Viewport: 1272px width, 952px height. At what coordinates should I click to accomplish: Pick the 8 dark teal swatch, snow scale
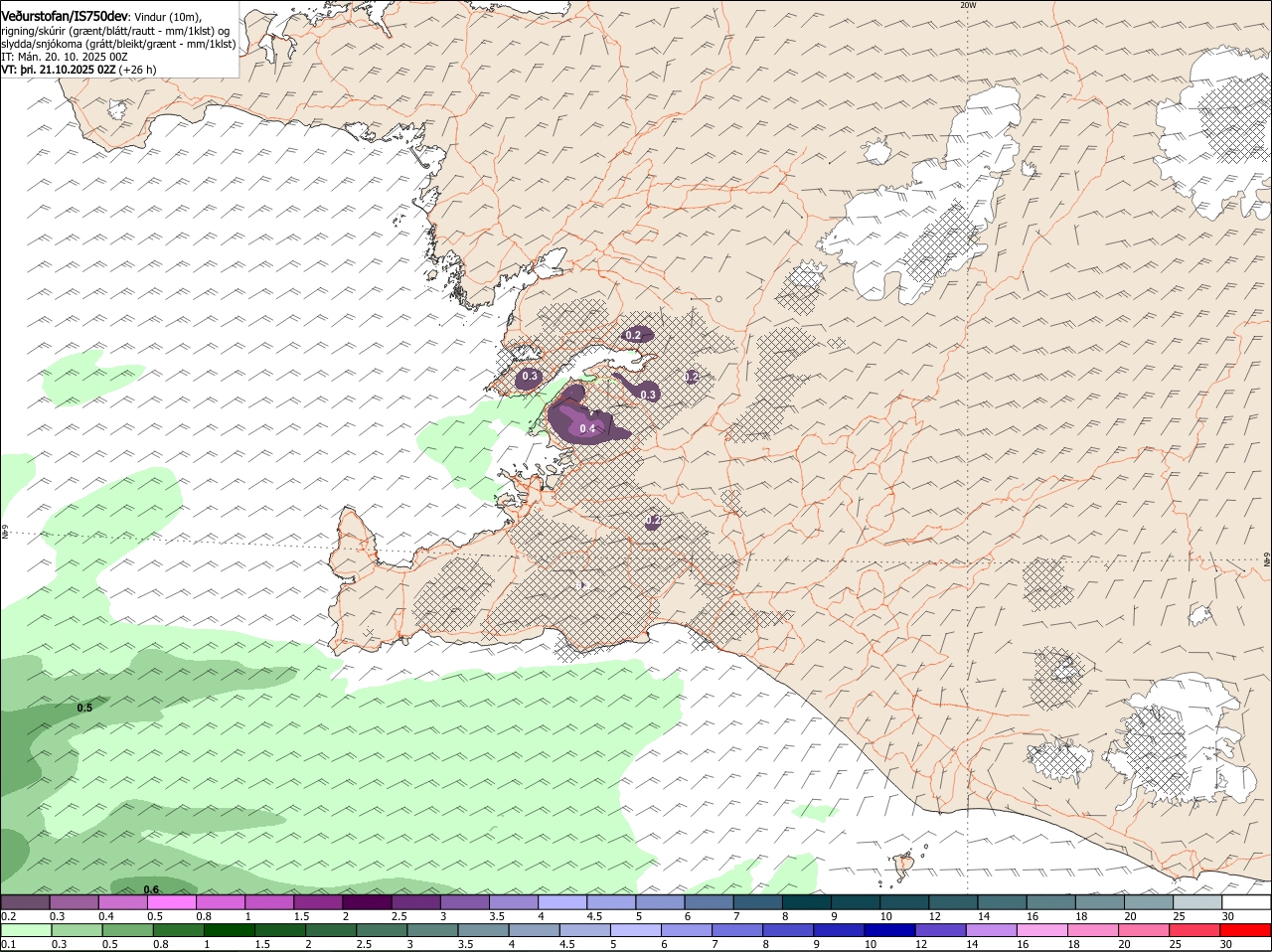807,902
